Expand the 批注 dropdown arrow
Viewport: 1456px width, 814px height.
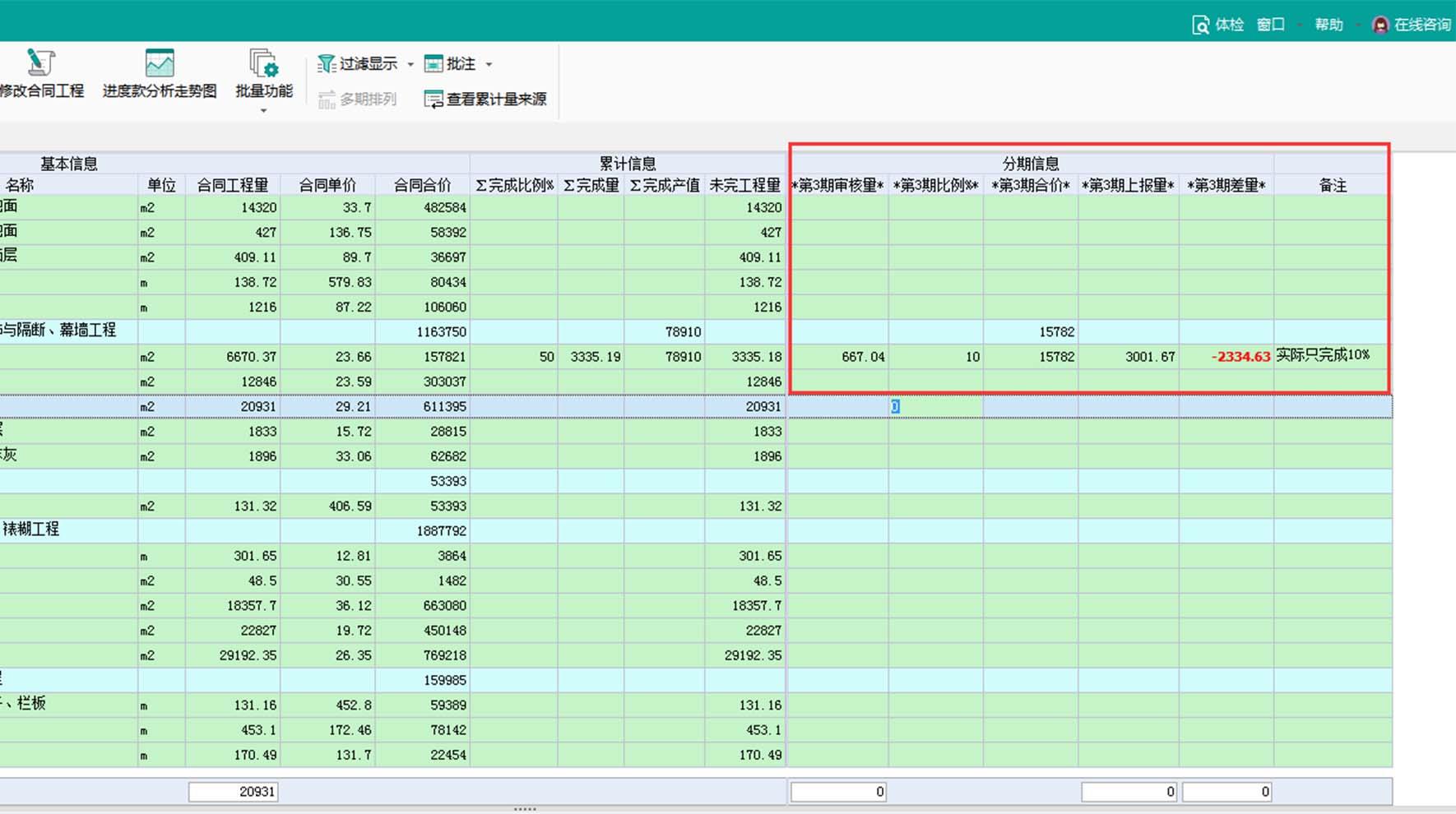[489, 64]
